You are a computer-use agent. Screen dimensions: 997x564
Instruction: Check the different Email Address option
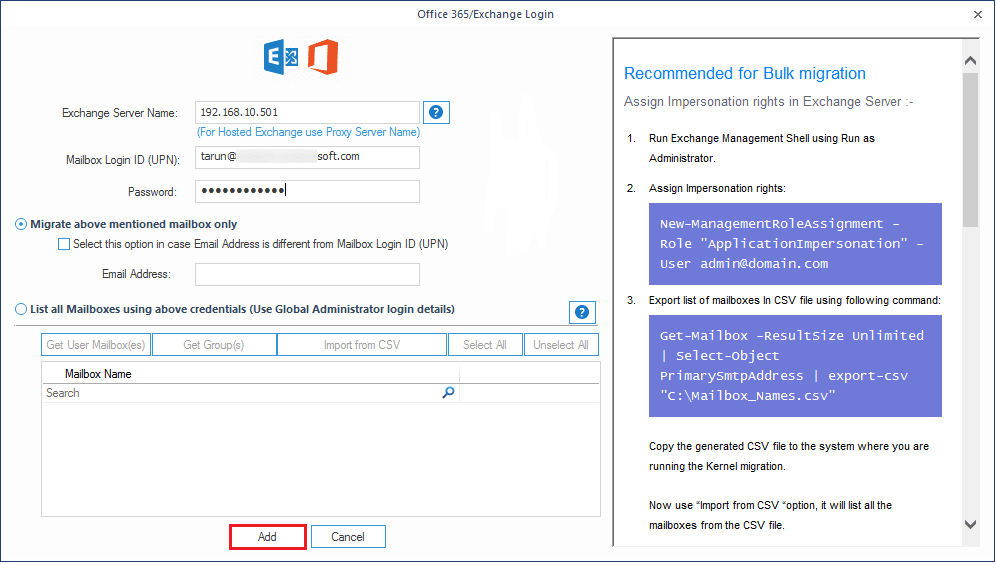pyautogui.click(x=64, y=244)
